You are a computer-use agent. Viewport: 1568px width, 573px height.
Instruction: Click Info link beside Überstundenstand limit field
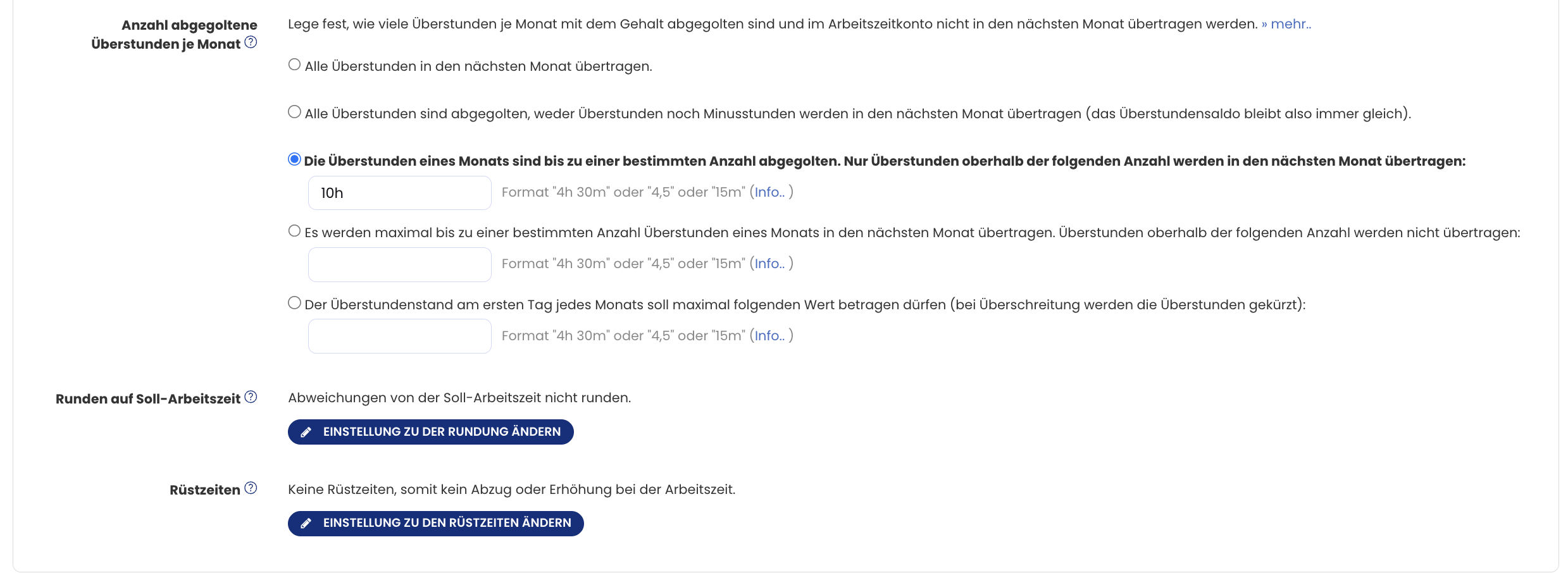(x=769, y=336)
